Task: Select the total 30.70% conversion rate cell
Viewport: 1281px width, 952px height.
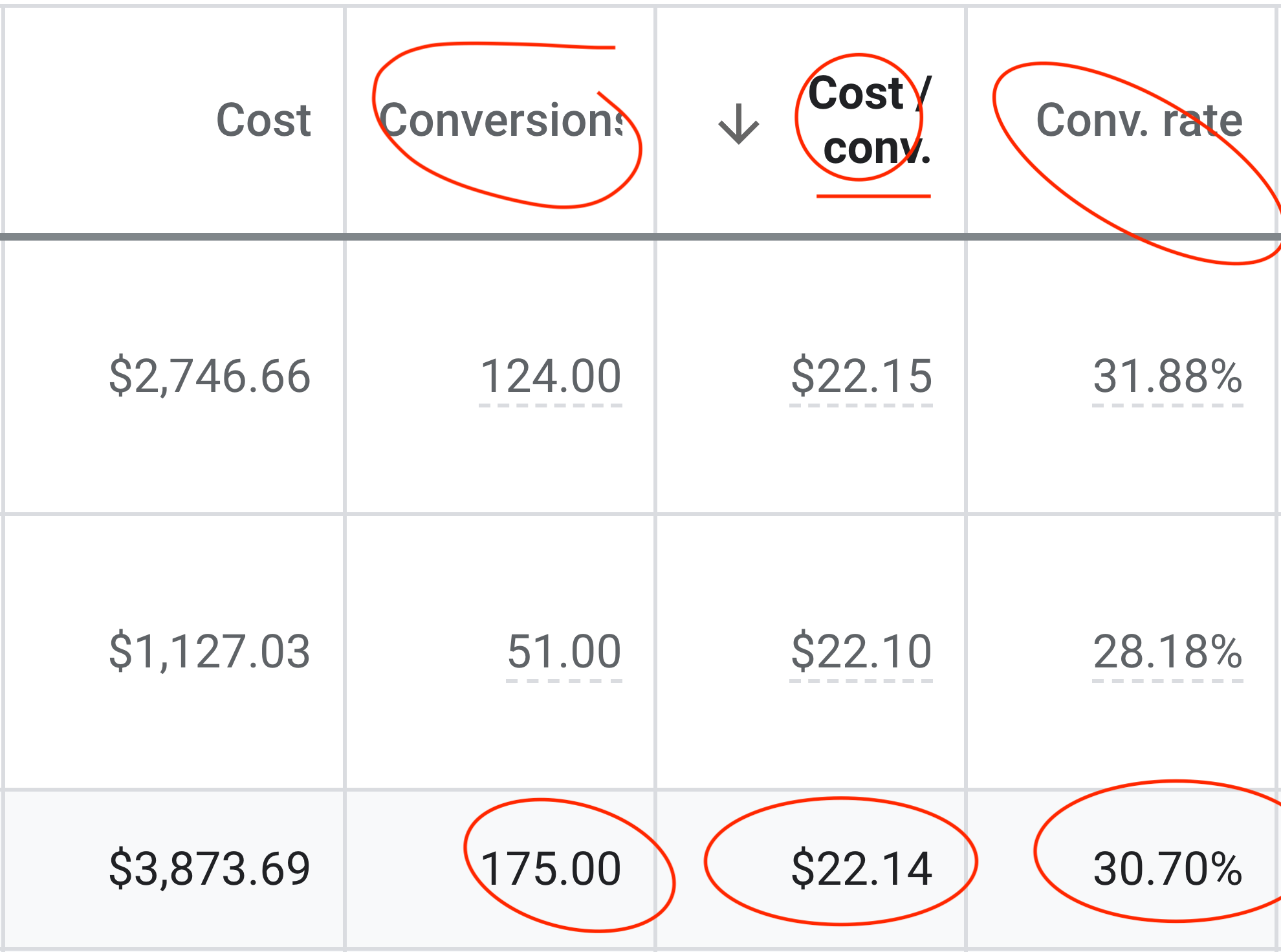Action: [1168, 868]
